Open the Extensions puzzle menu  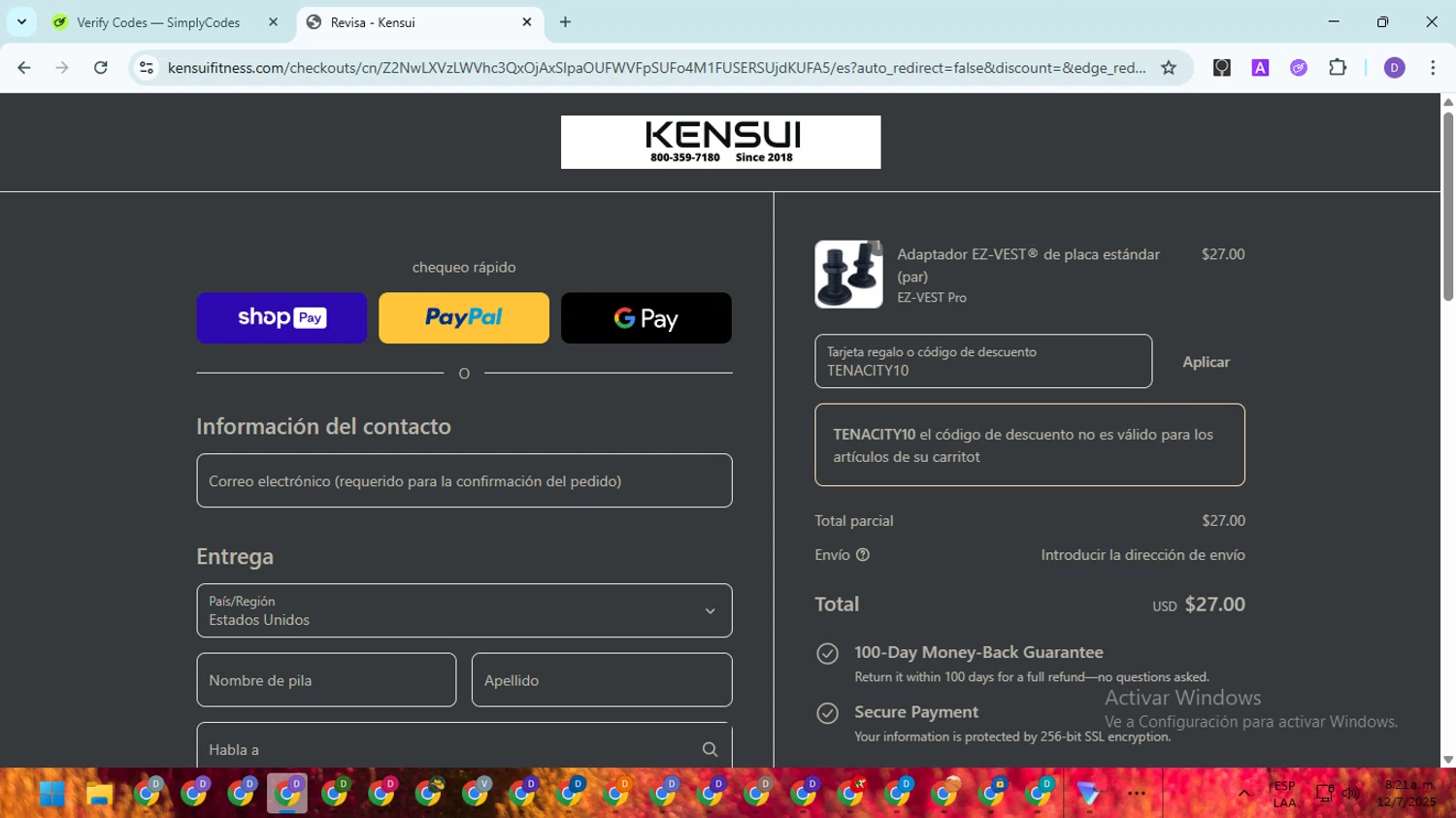coord(1338,68)
